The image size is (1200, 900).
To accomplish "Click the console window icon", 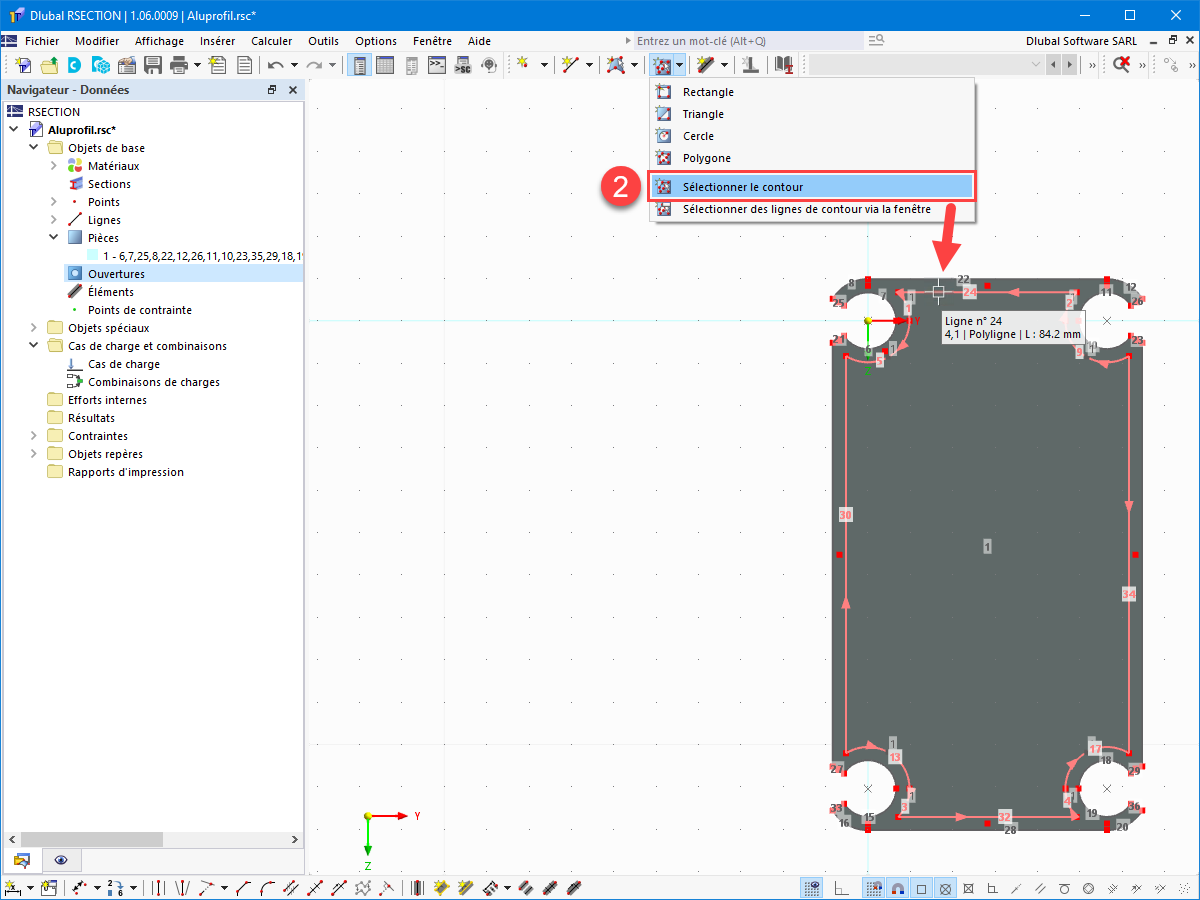I will coord(437,65).
